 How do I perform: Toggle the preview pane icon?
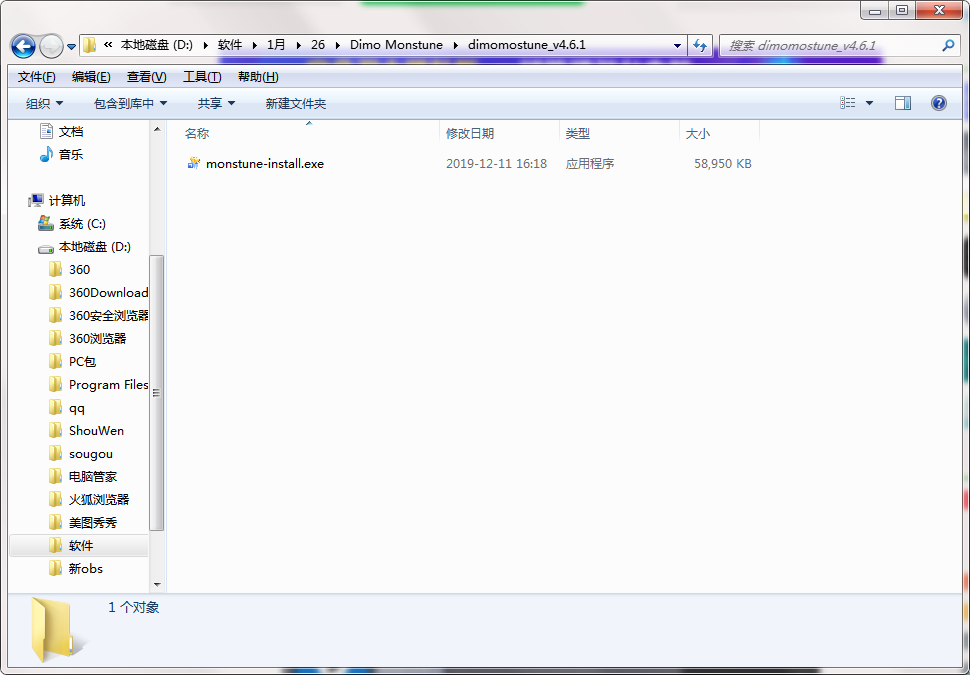(903, 103)
